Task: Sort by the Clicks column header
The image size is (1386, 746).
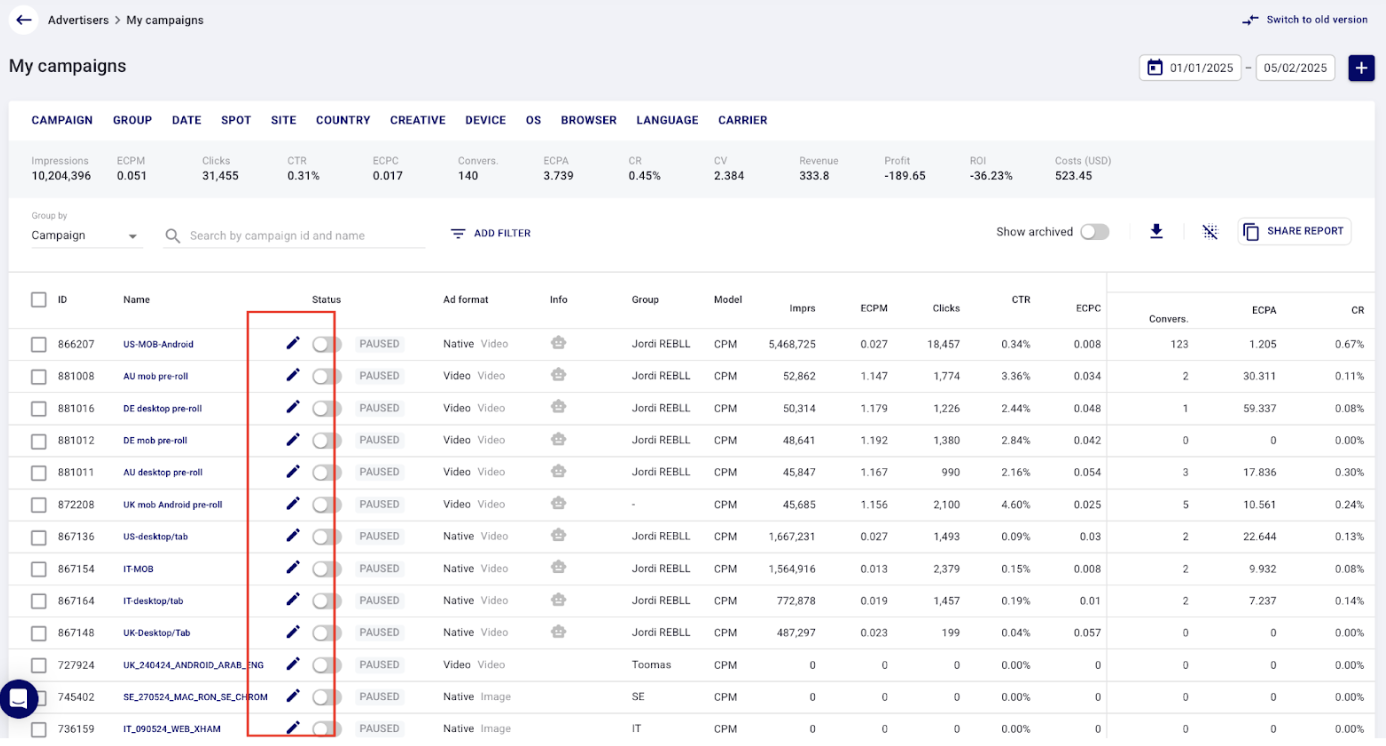Action: 946,308
